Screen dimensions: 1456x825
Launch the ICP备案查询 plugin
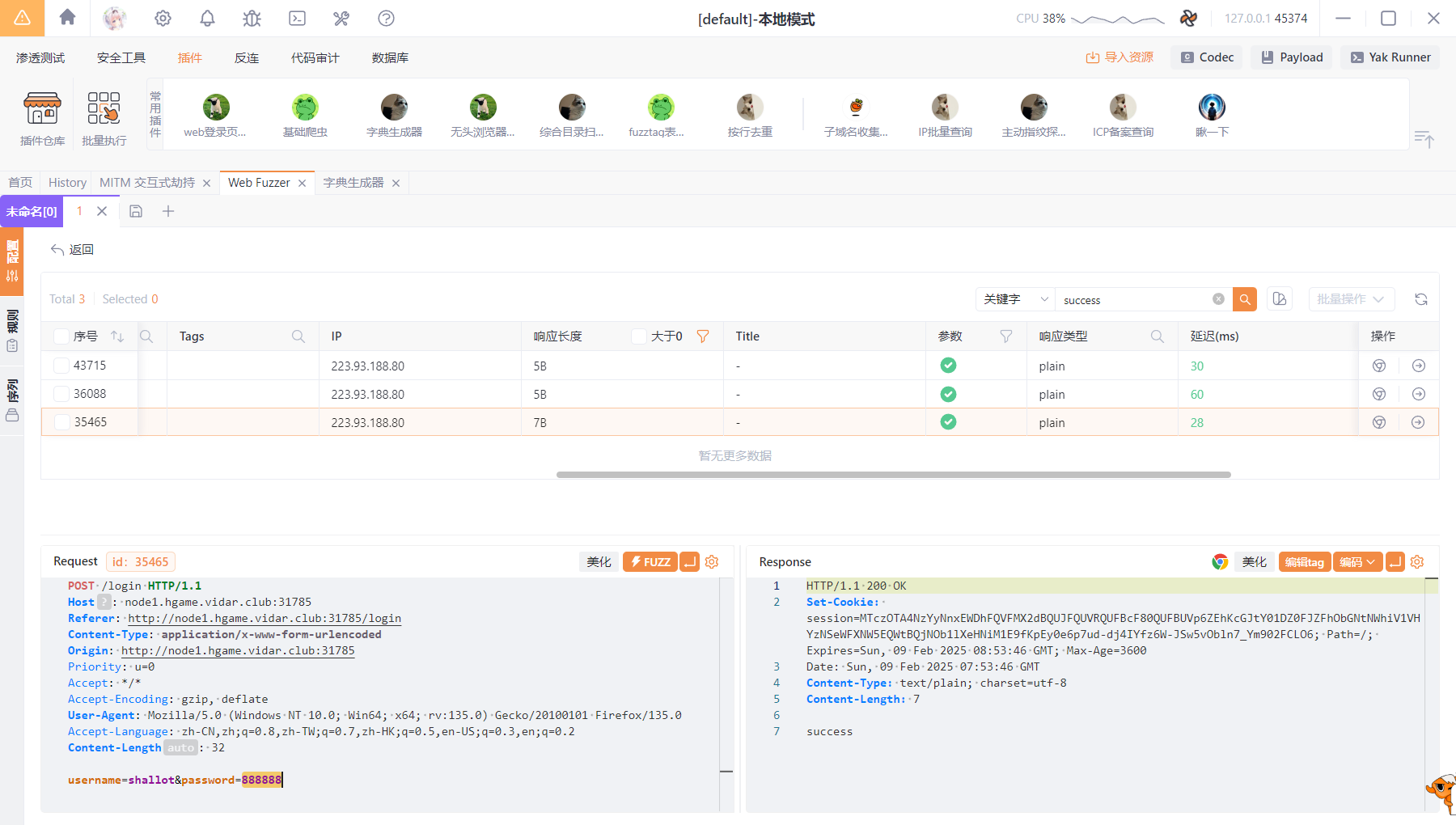tap(1123, 116)
